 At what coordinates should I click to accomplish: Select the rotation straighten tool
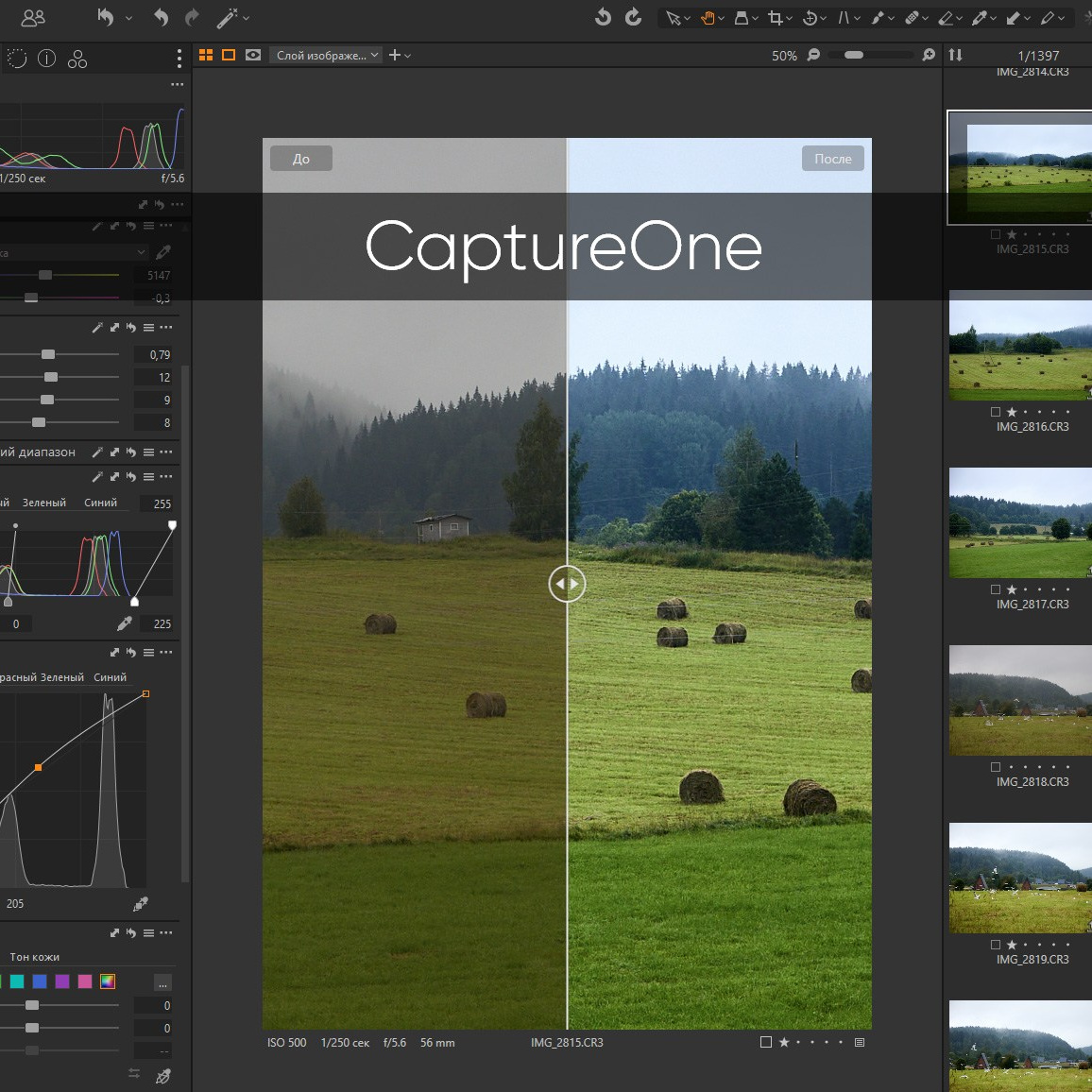click(x=810, y=18)
